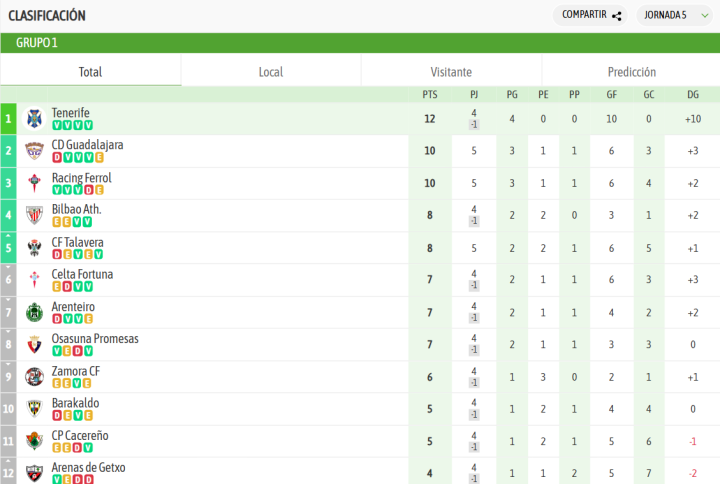Image resolution: width=720 pixels, height=484 pixels.
Task: Switch to the Visitante tab
Action: click(x=451, y=72)
